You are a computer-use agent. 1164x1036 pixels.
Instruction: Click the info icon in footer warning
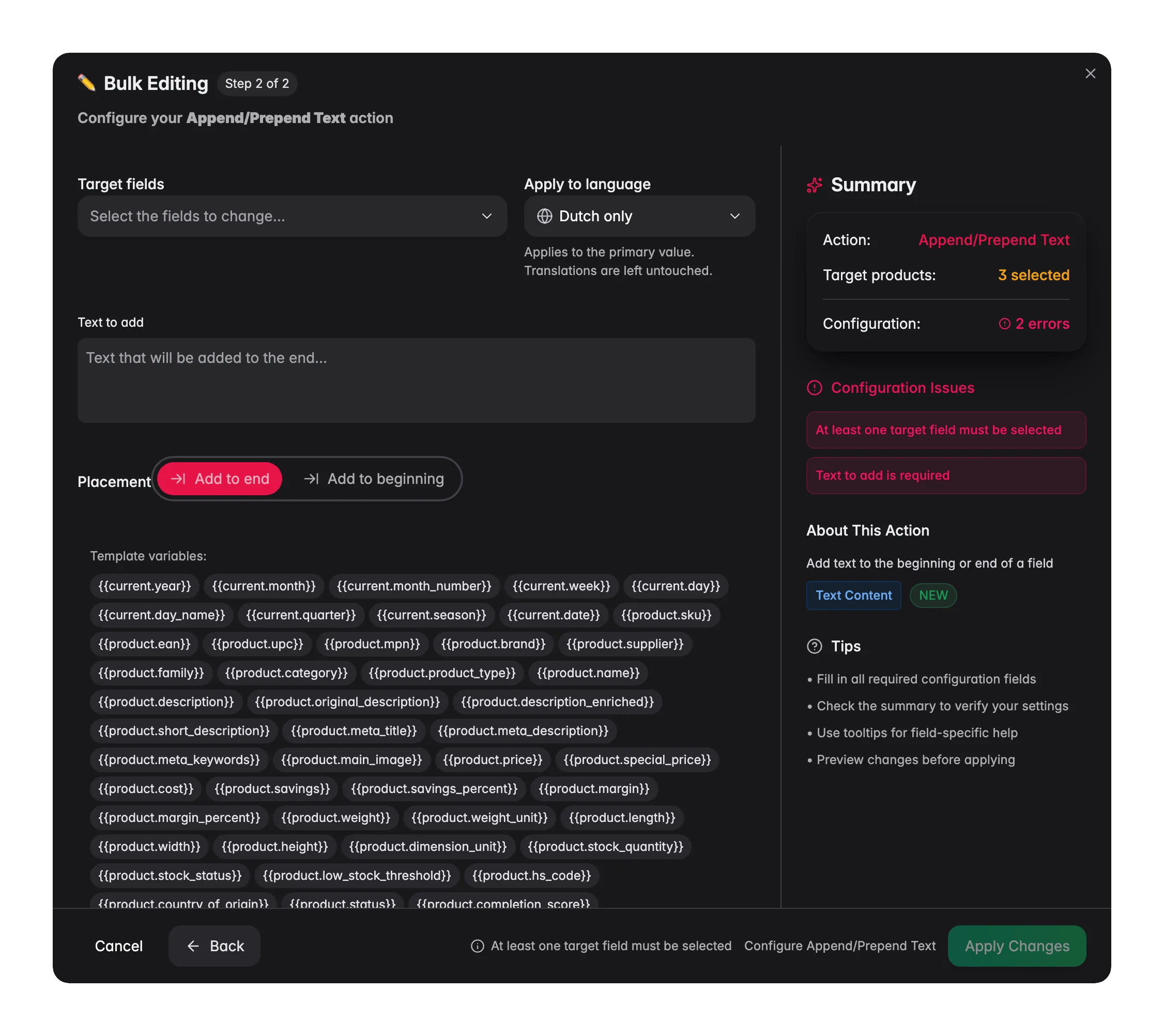coord(477,946)
